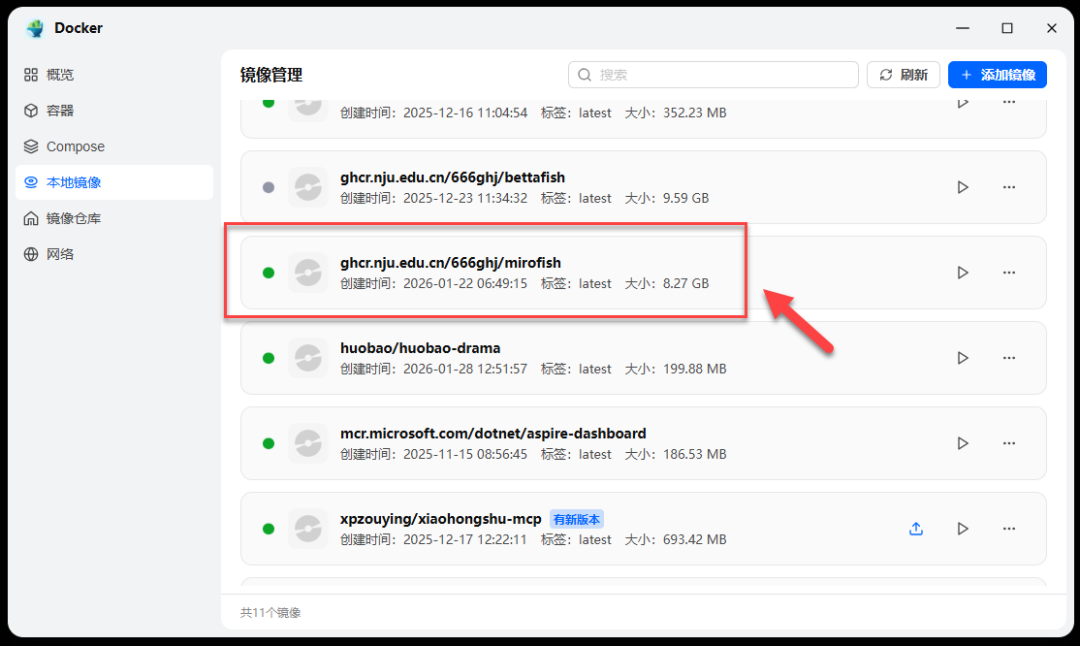Open more options for xiaohongshu-mcp
Viewport: 1080px width, 646px height.
pos(1009,529)
